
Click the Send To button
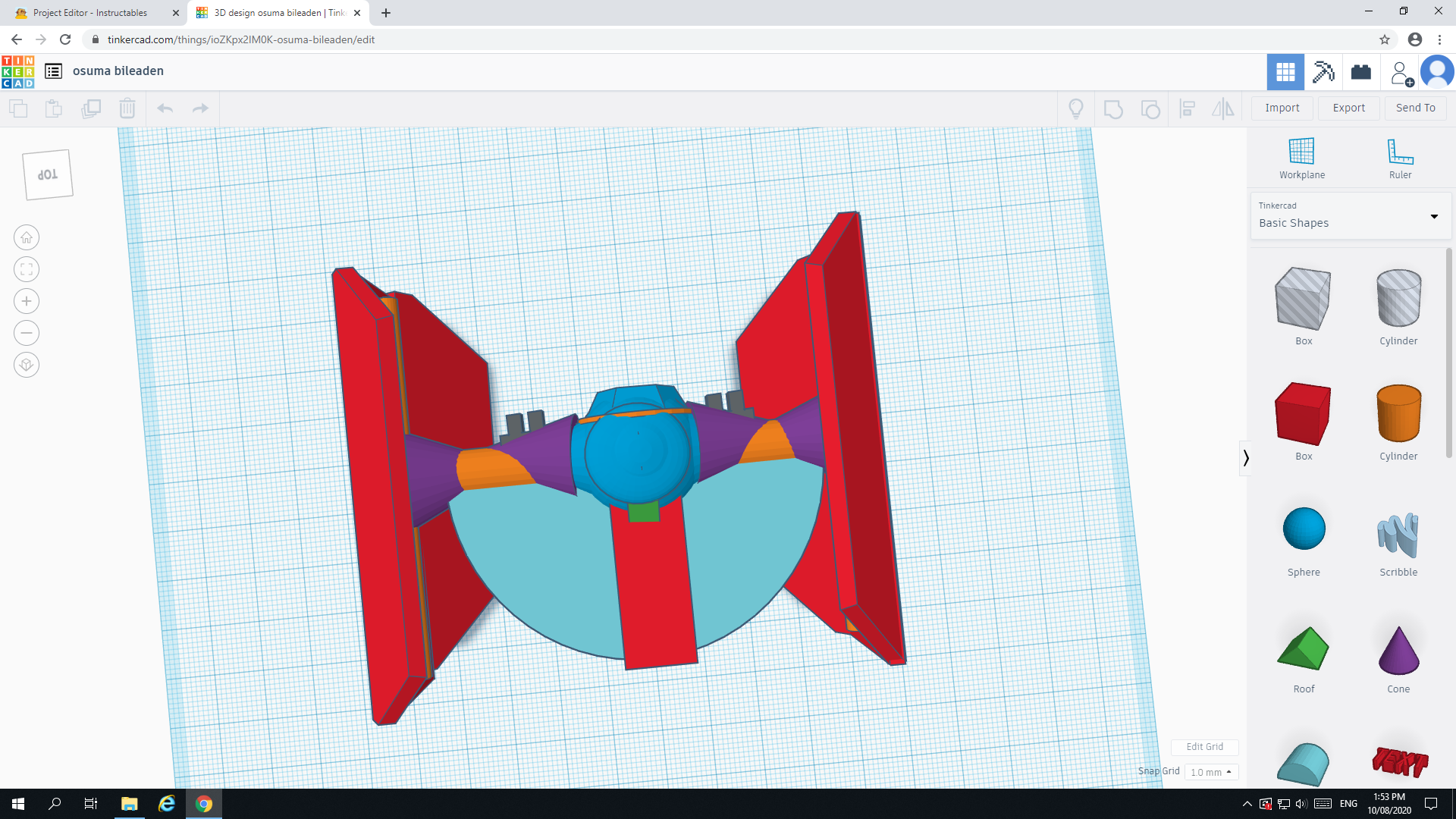(1415, 108)
